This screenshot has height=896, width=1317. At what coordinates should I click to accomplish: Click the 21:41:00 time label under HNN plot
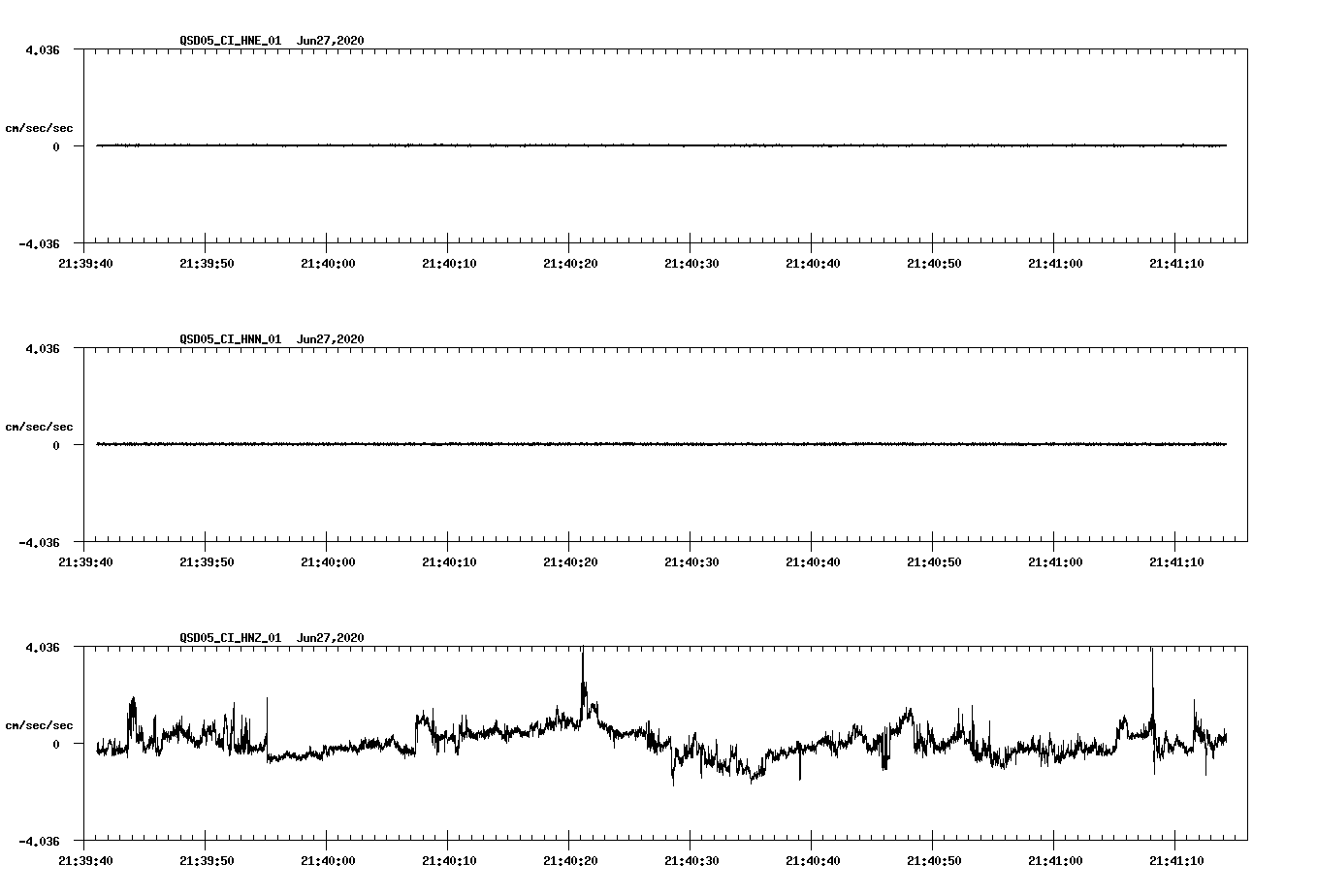[x=1055, y=562]
